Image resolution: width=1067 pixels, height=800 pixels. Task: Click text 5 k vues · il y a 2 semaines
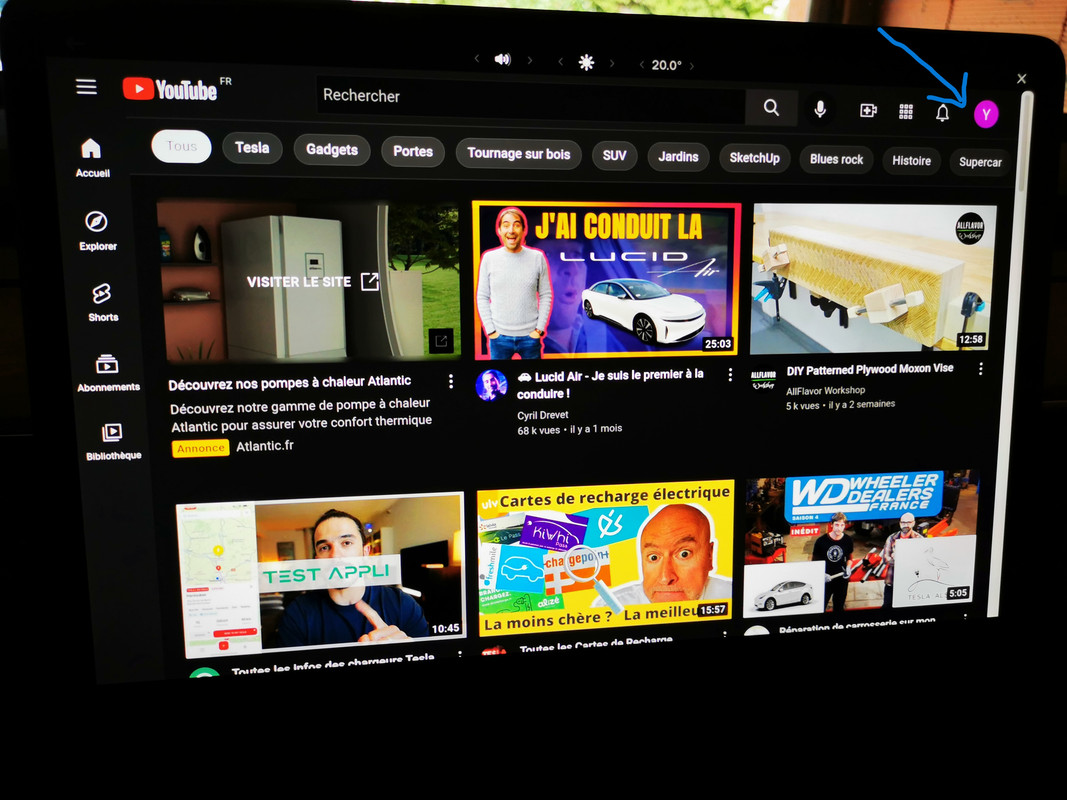click(840, 405)
